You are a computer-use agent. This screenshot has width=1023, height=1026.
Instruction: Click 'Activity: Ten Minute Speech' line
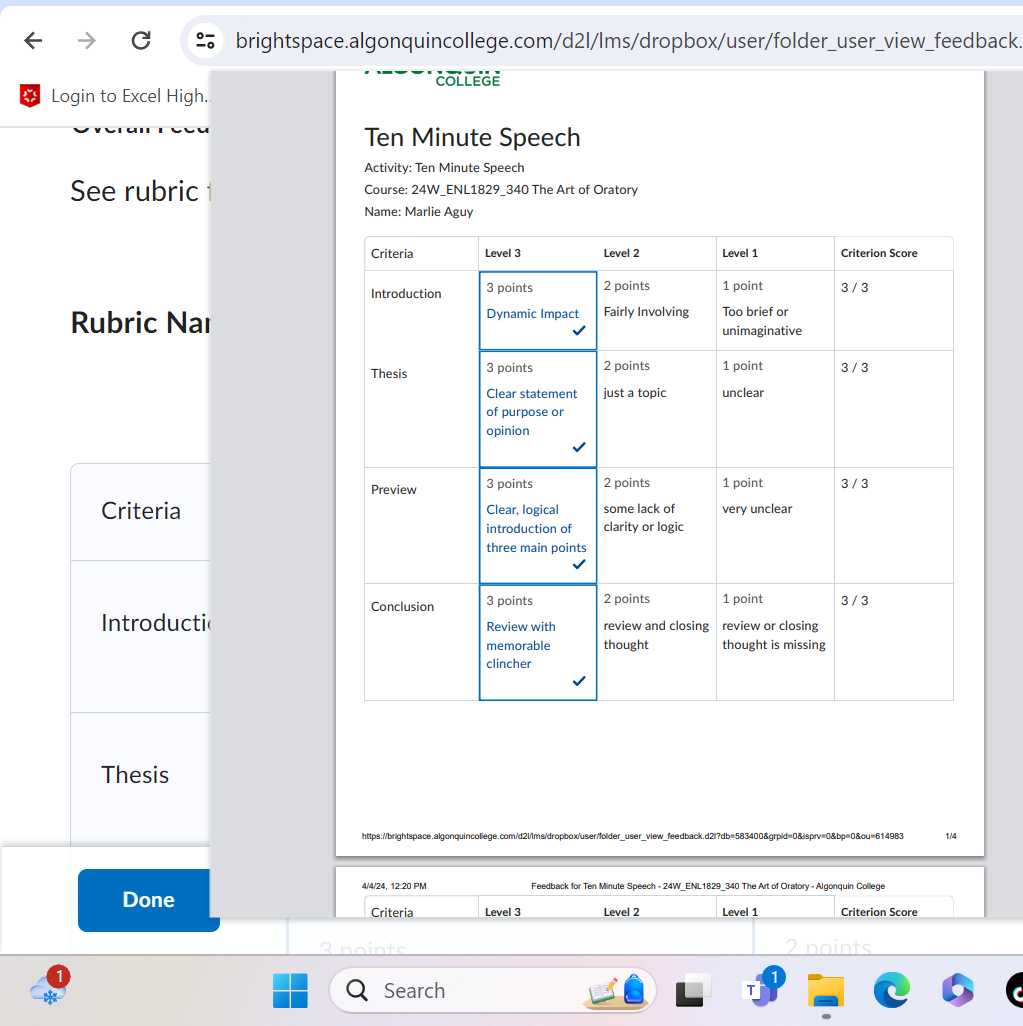[x=444, y=168]
